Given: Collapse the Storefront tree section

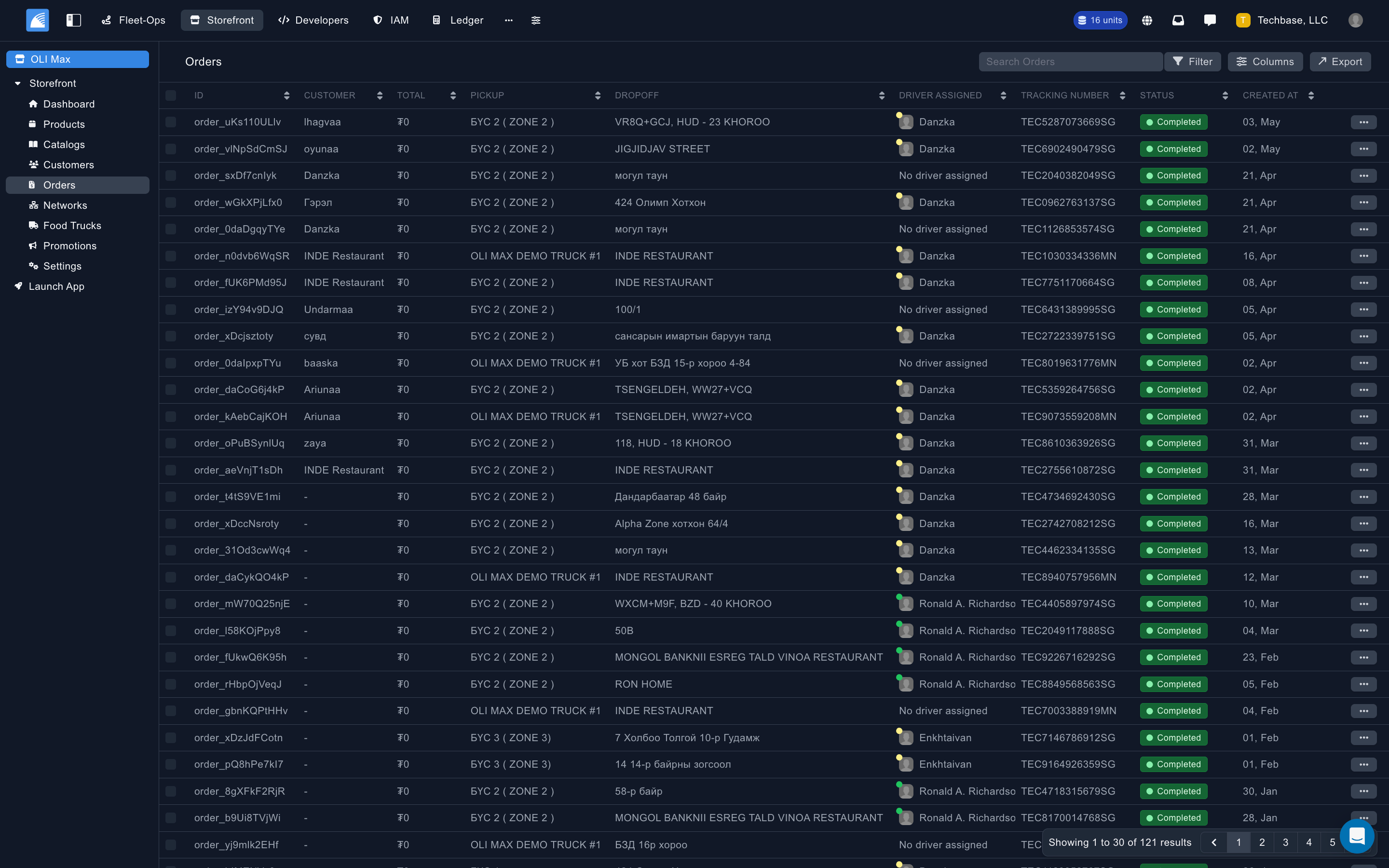Looking at the screenshot, I should [18, 83].
